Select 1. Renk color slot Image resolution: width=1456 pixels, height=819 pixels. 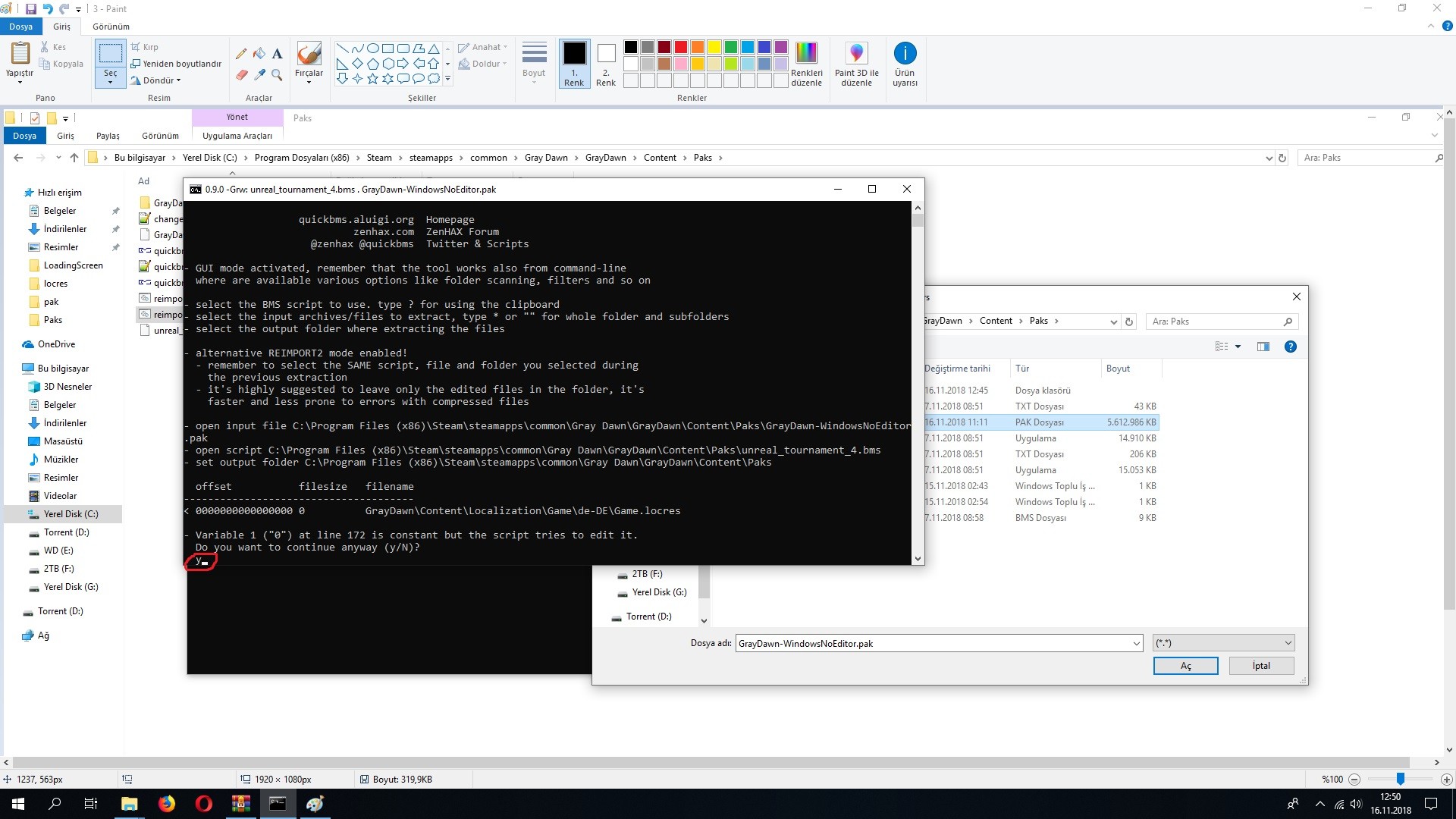(574, 64)
